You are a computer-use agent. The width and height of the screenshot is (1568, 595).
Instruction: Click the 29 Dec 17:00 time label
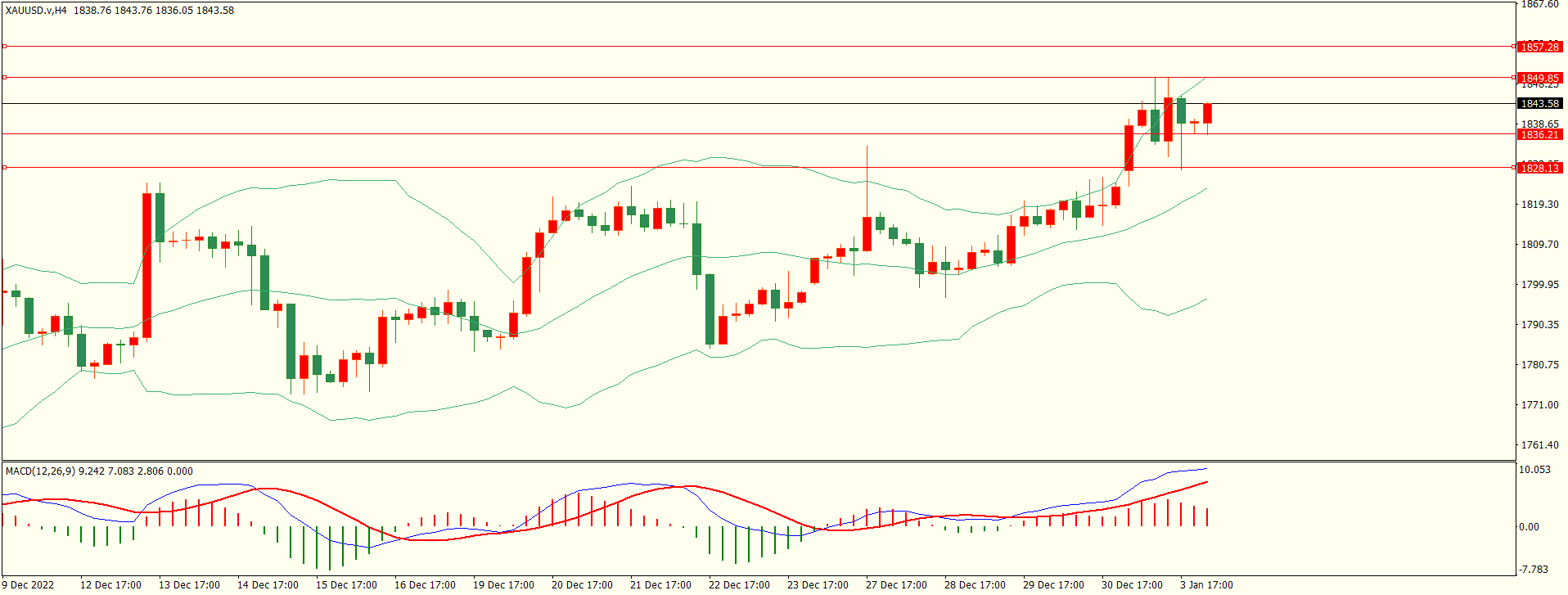coord(1053,585)
